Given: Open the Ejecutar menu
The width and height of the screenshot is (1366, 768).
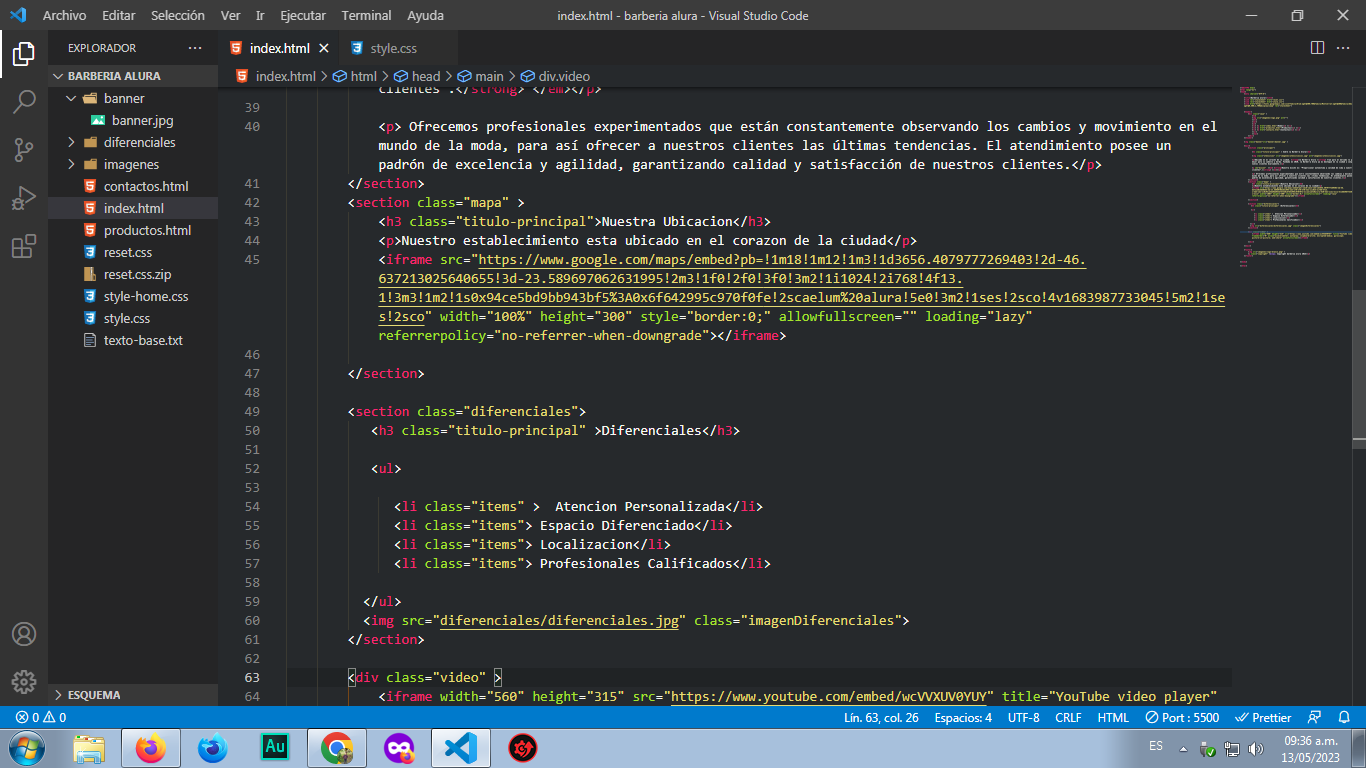Looking at the screenshot, I should click(303, 15).
